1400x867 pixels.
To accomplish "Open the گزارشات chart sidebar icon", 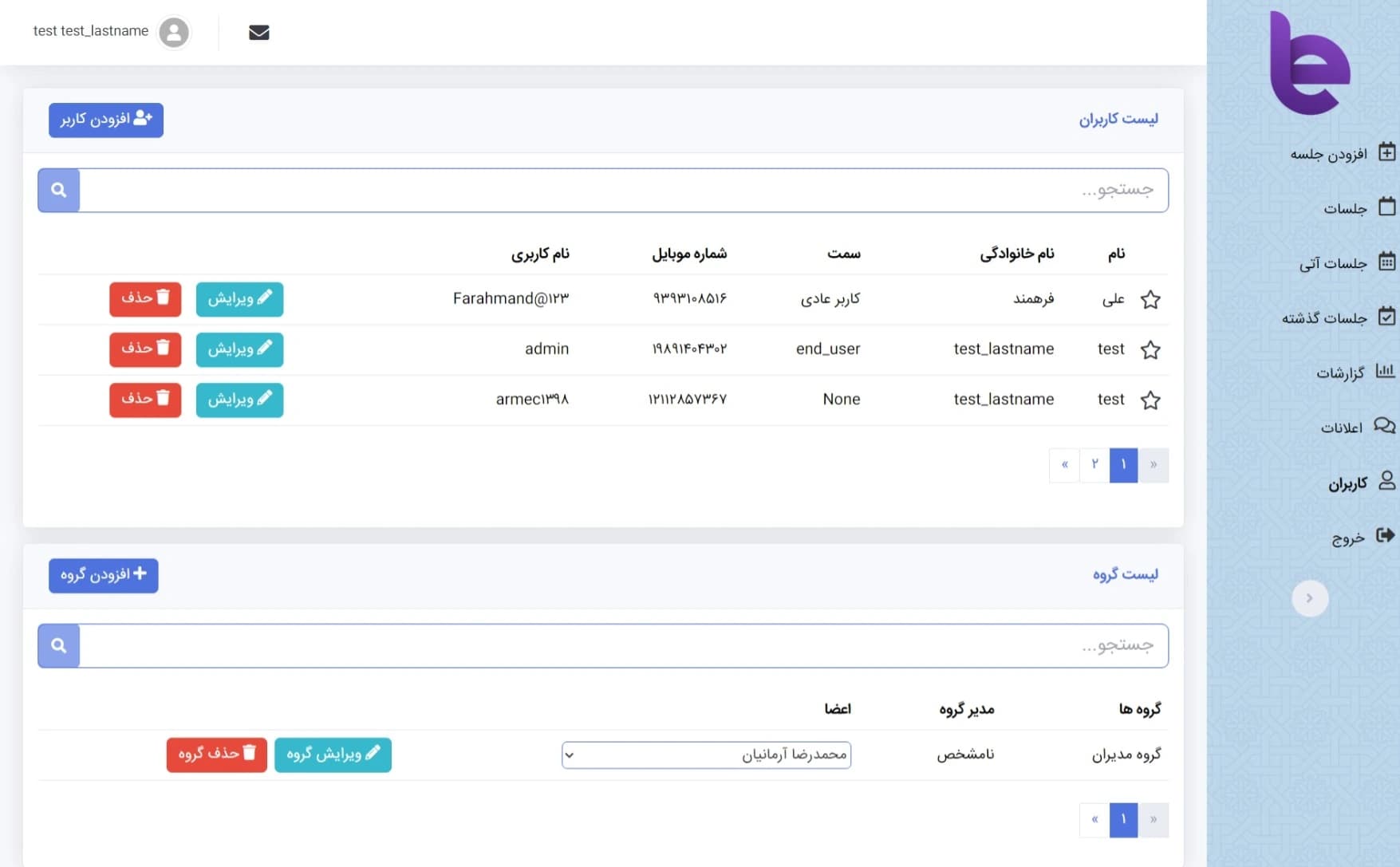I will click(x=1386, y=371).
